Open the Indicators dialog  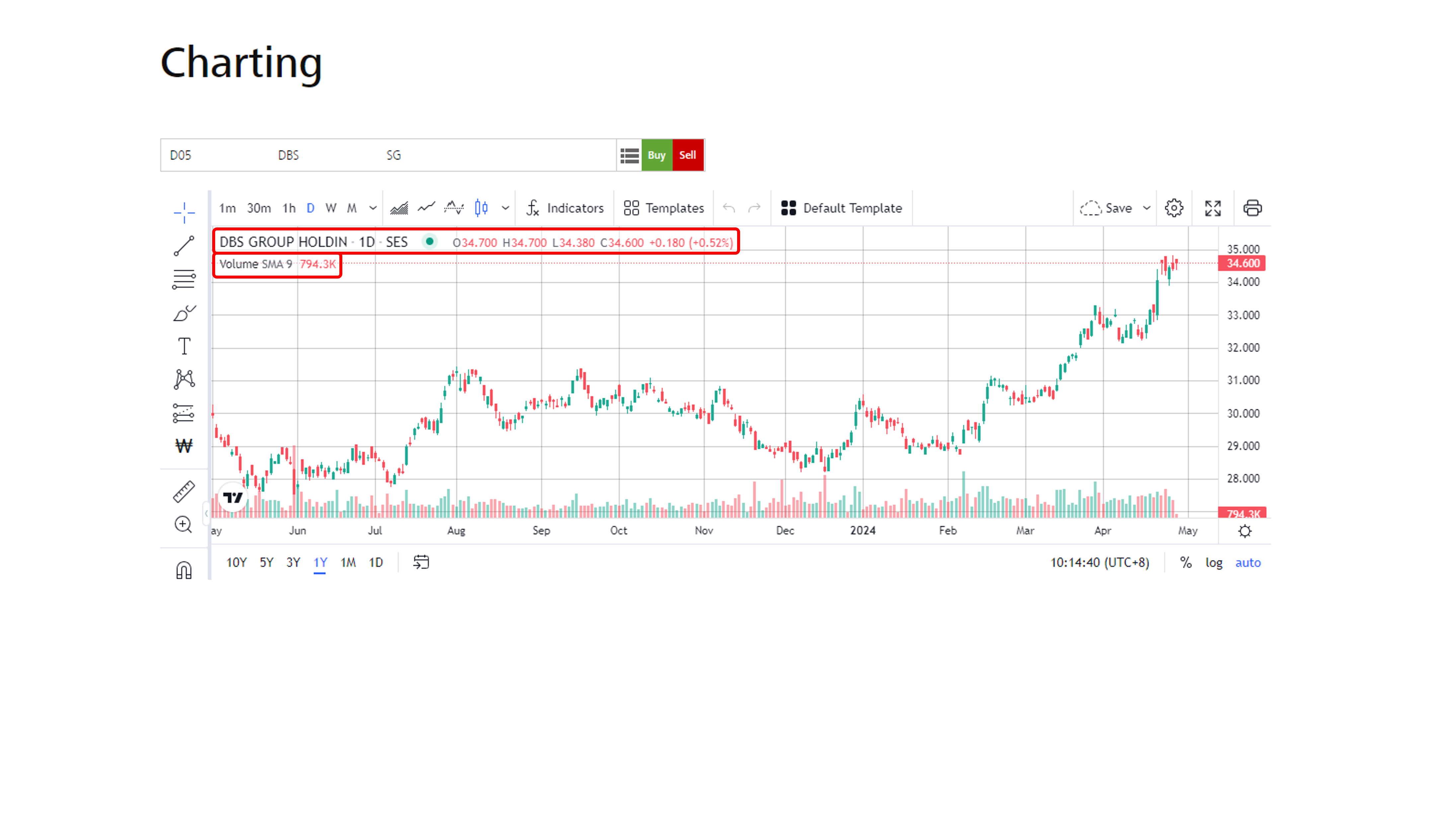(565, 208)
